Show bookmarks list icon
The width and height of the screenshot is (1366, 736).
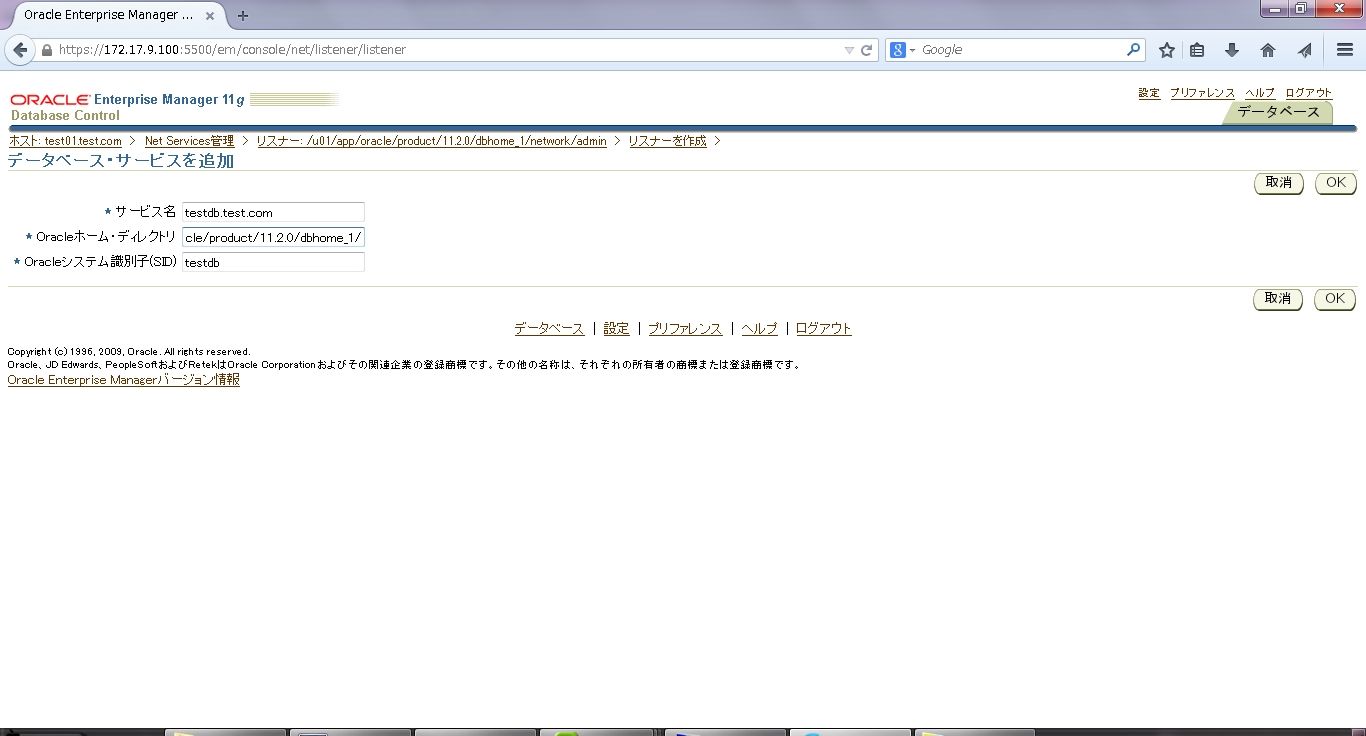1197,50
